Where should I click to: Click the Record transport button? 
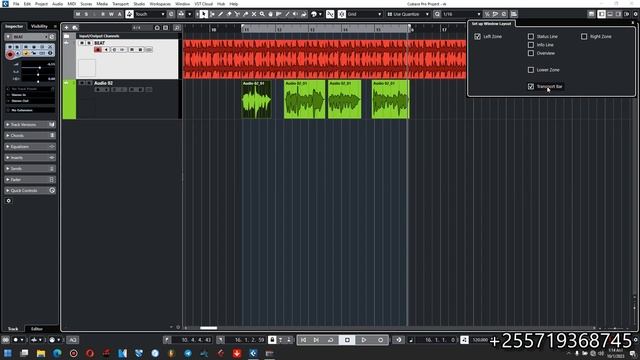[380, 340]
